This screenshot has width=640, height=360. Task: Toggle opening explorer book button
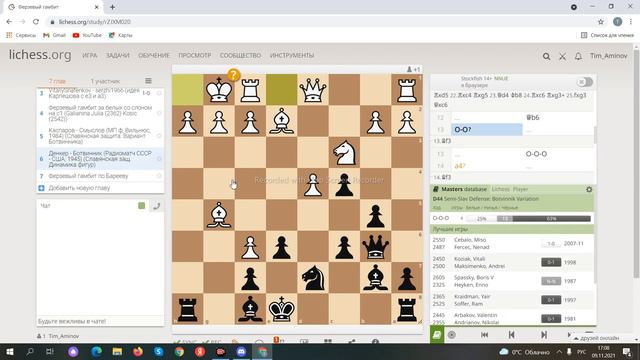click(x=437, y=335)
